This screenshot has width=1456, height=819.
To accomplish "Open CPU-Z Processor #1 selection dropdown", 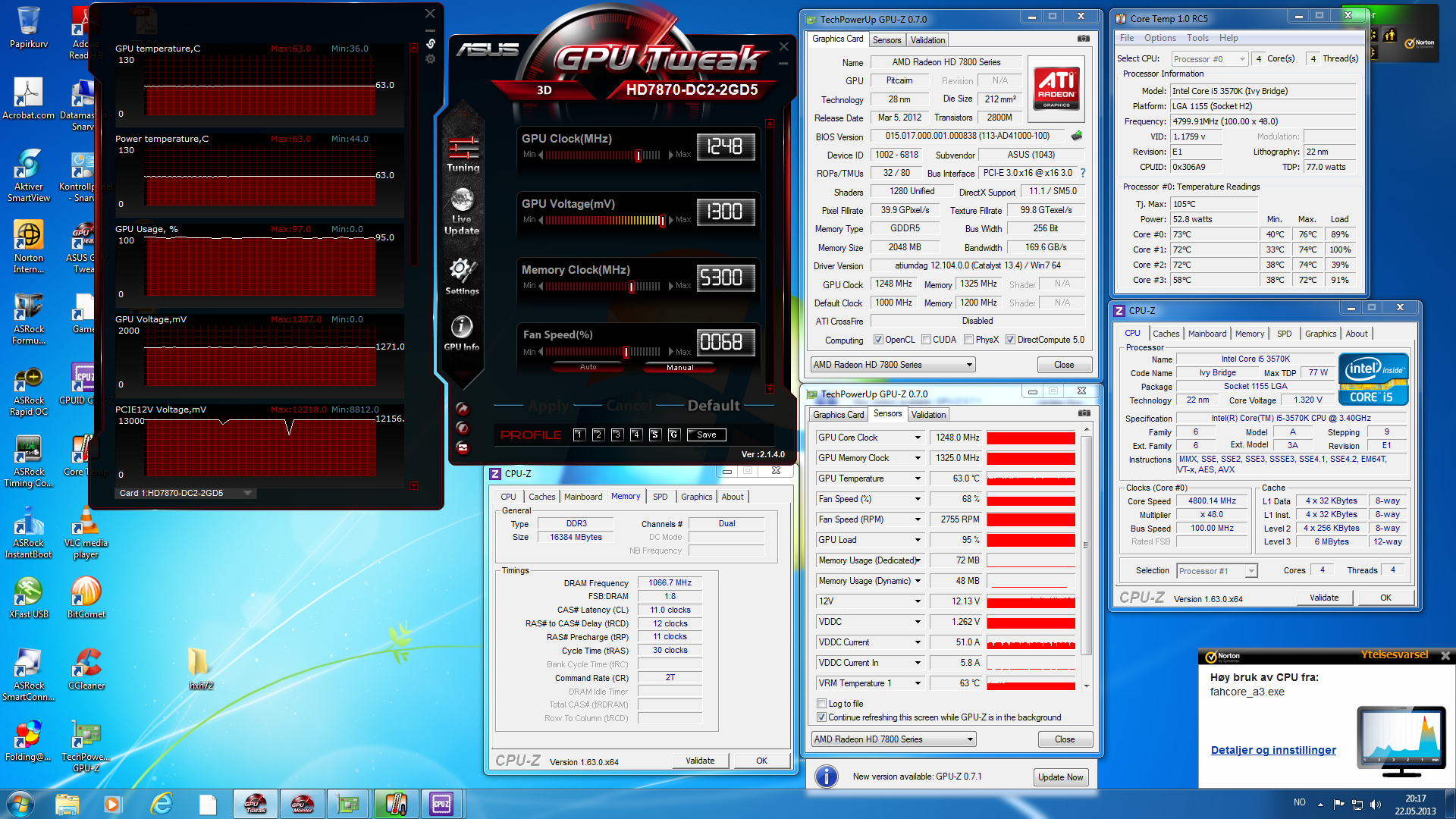I will tap(1217, 571).
